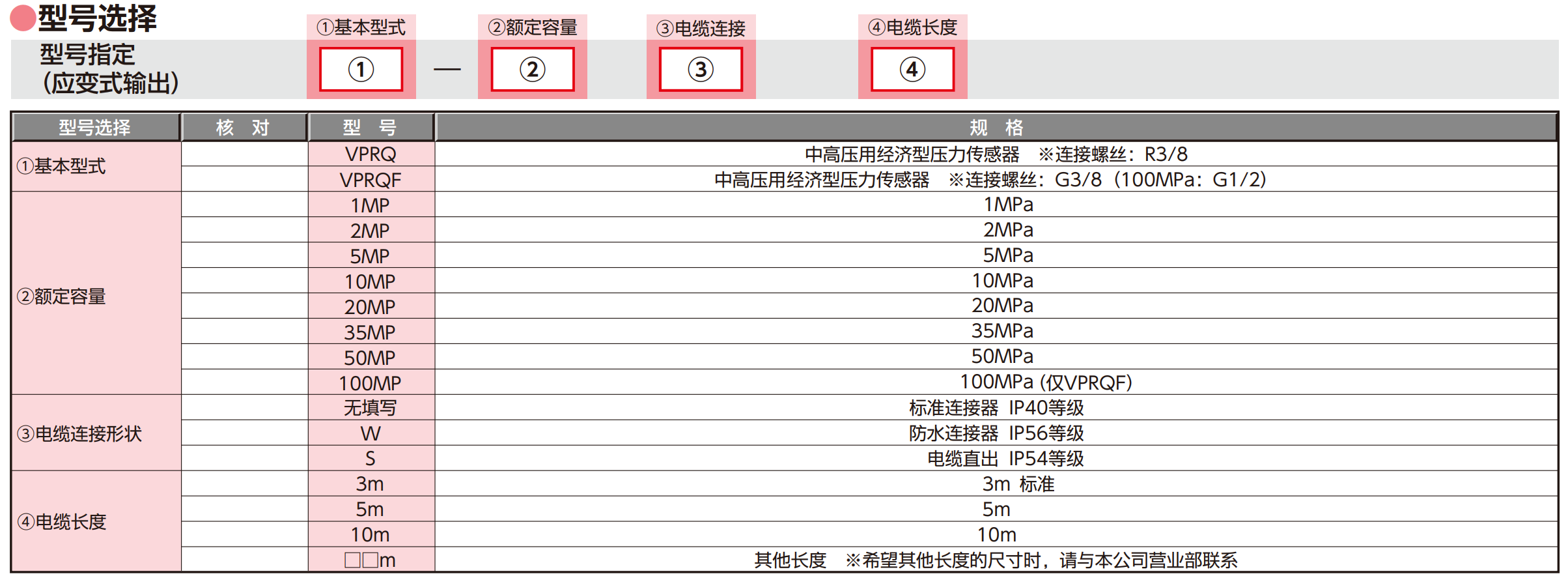1568x576 pixels.
Task: Click the 100MPa (仅VPRQF) specification cell
Action: (996, 382)
